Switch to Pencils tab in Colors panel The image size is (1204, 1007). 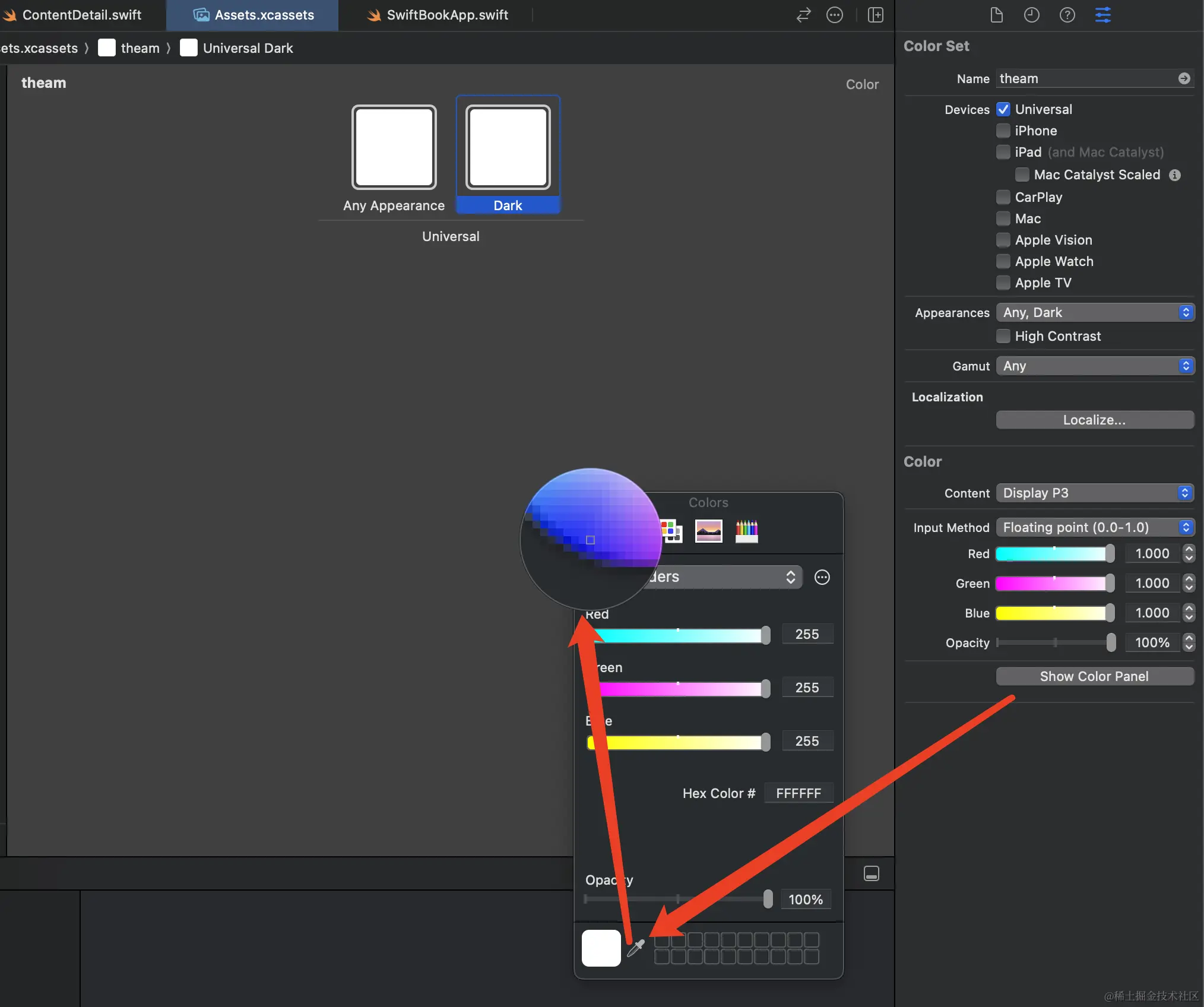tap(746, 531)
